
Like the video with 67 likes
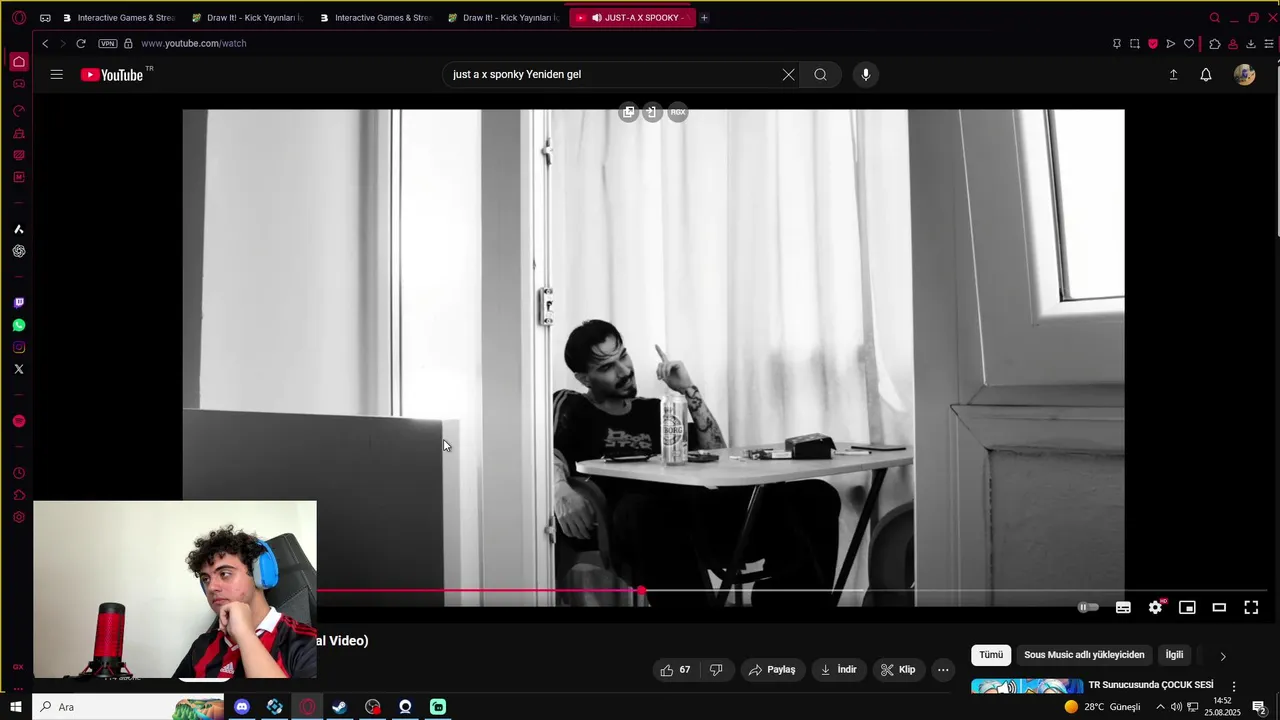pyautogui.click(x=675, y=670)
